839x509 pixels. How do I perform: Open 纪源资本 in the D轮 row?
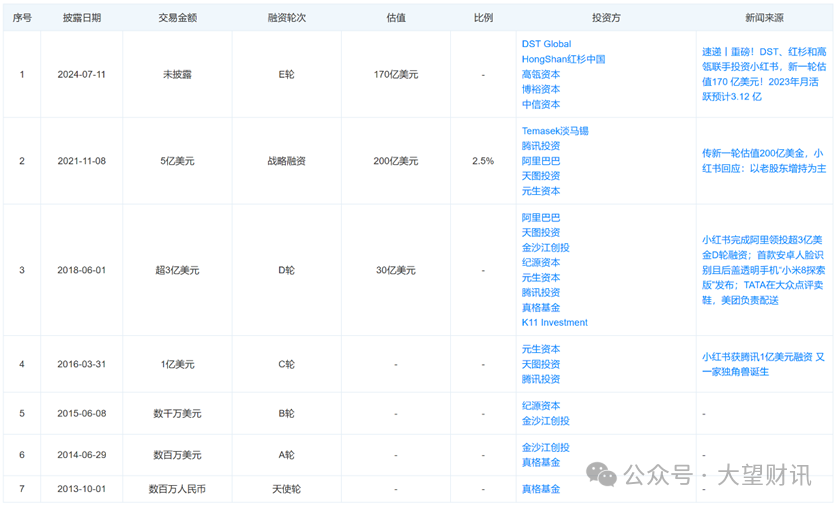click(541, 262)
